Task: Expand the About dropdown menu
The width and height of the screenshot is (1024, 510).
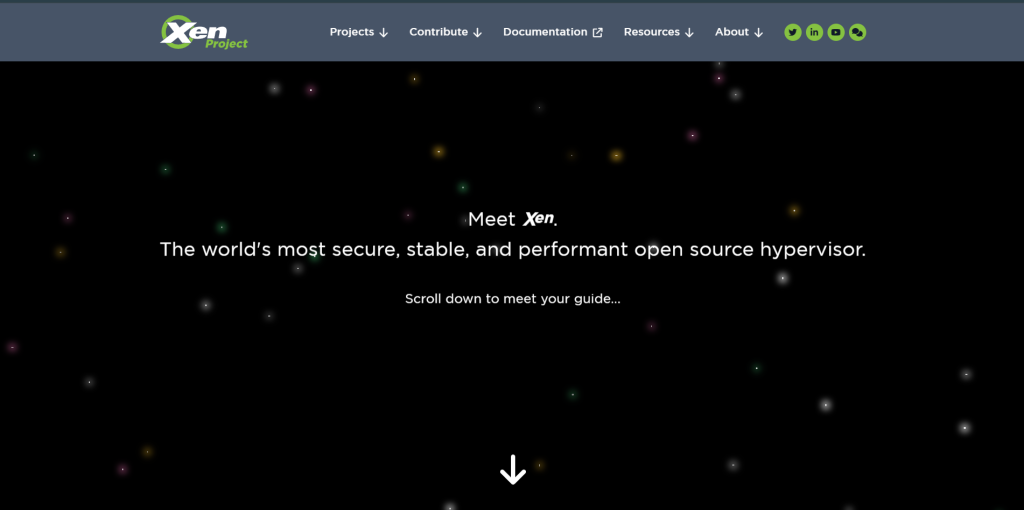Action: pyautogui.click(x=739, y=32)
